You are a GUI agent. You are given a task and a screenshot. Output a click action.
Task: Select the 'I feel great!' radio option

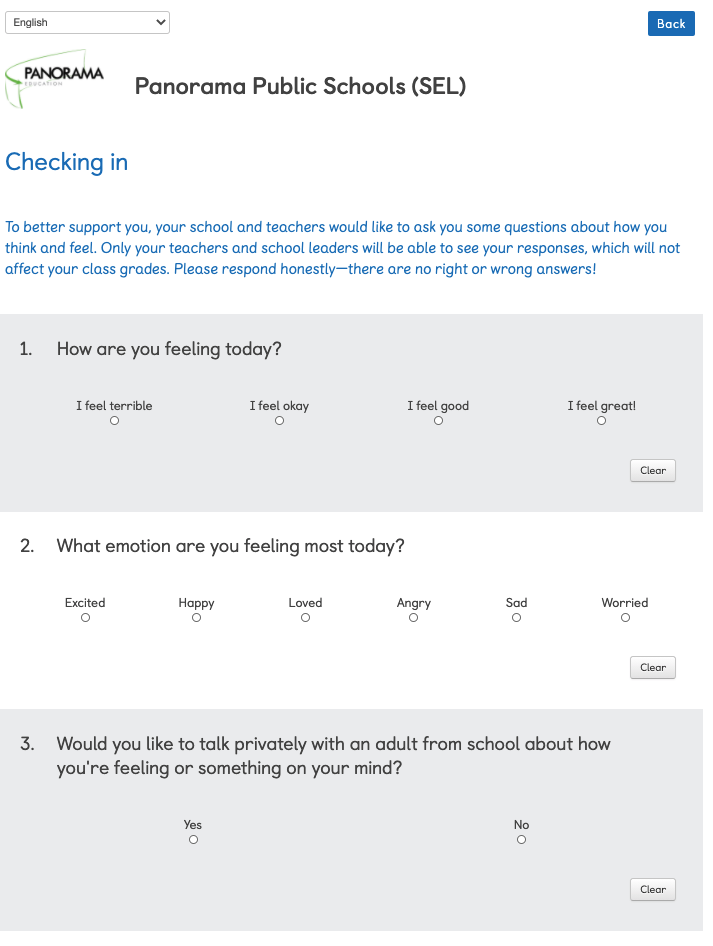click(601, 421)
